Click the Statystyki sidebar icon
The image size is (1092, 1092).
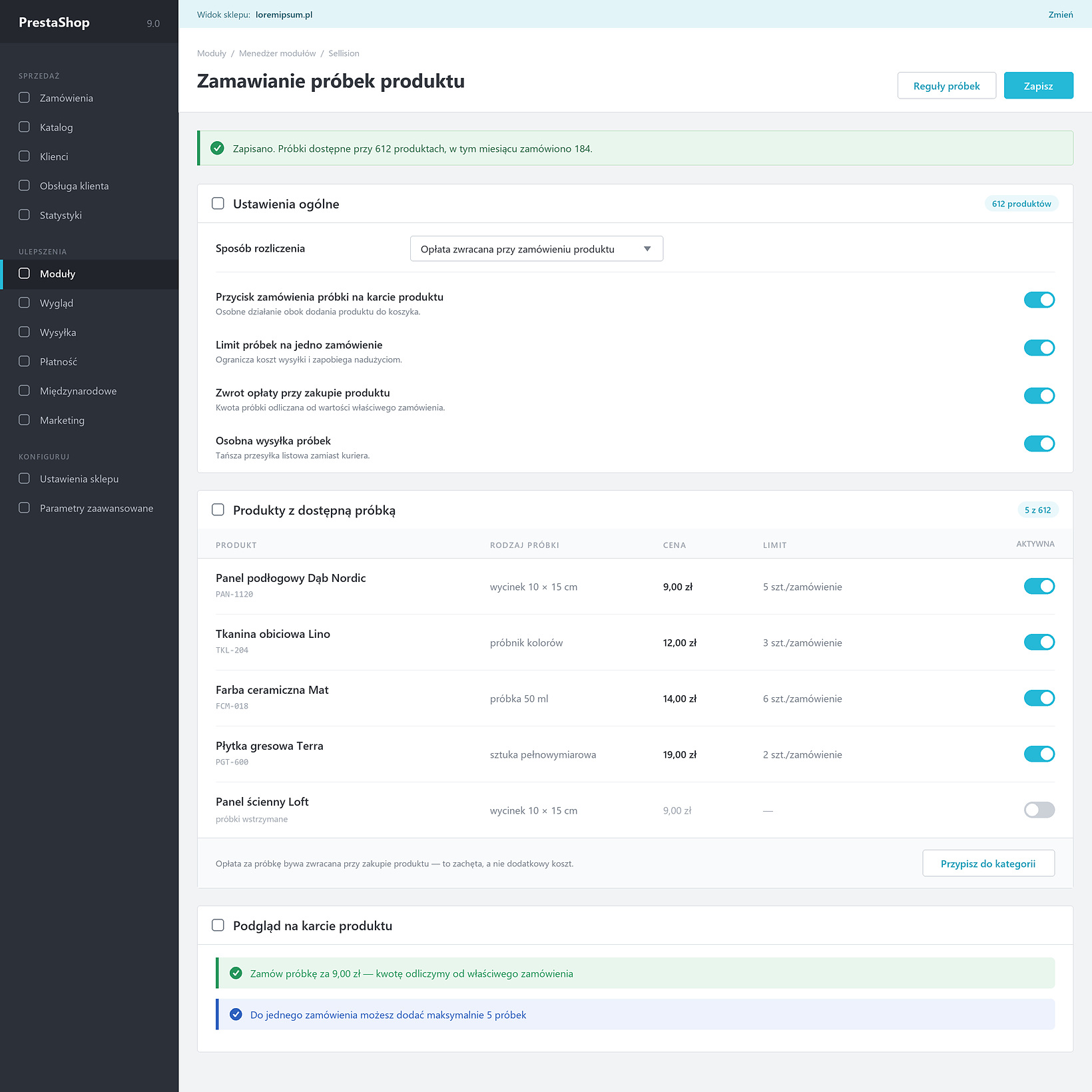tap(25, 215)
